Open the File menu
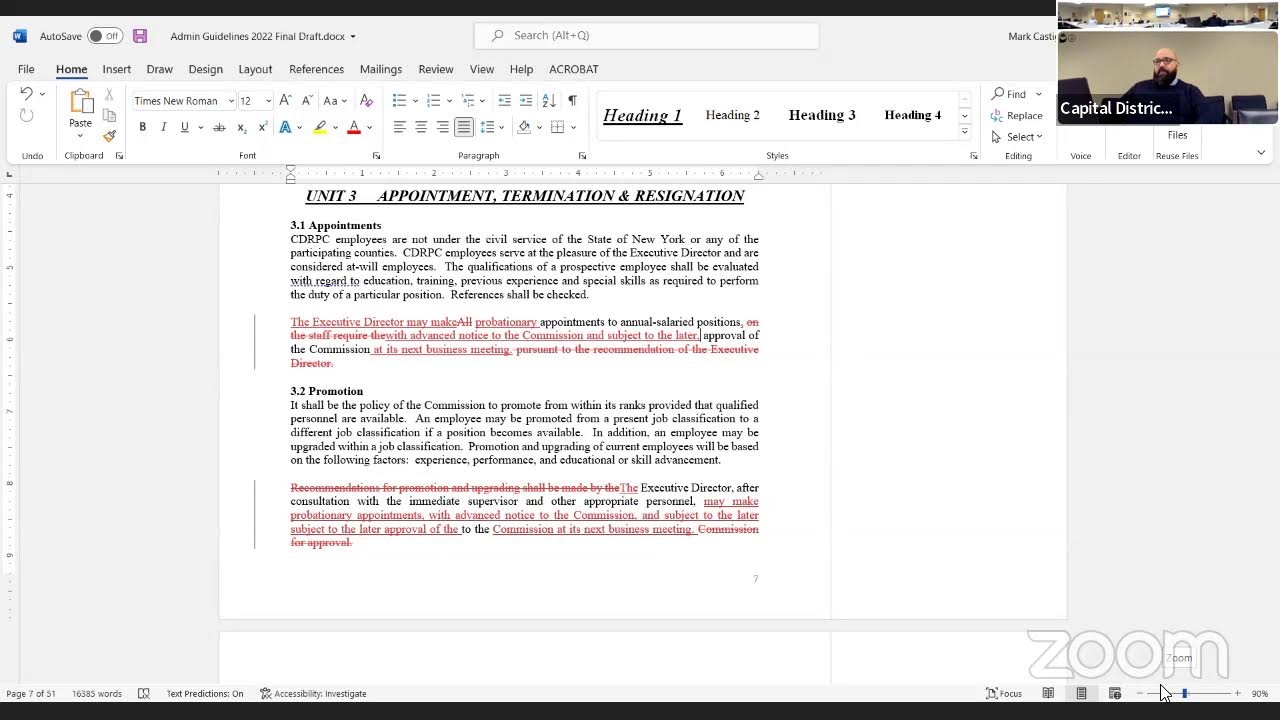 pos(26,69)
